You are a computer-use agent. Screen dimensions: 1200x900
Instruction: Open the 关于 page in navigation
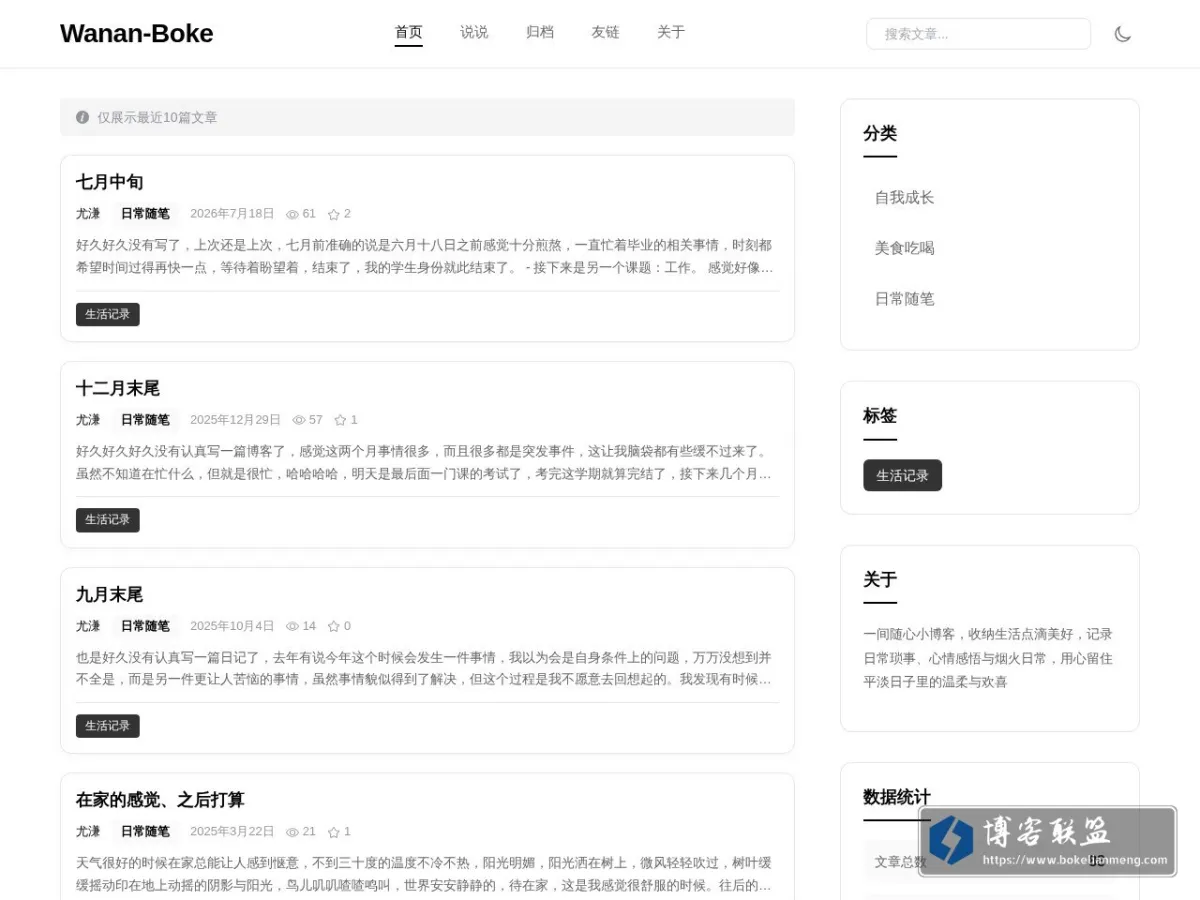point(671,32)
